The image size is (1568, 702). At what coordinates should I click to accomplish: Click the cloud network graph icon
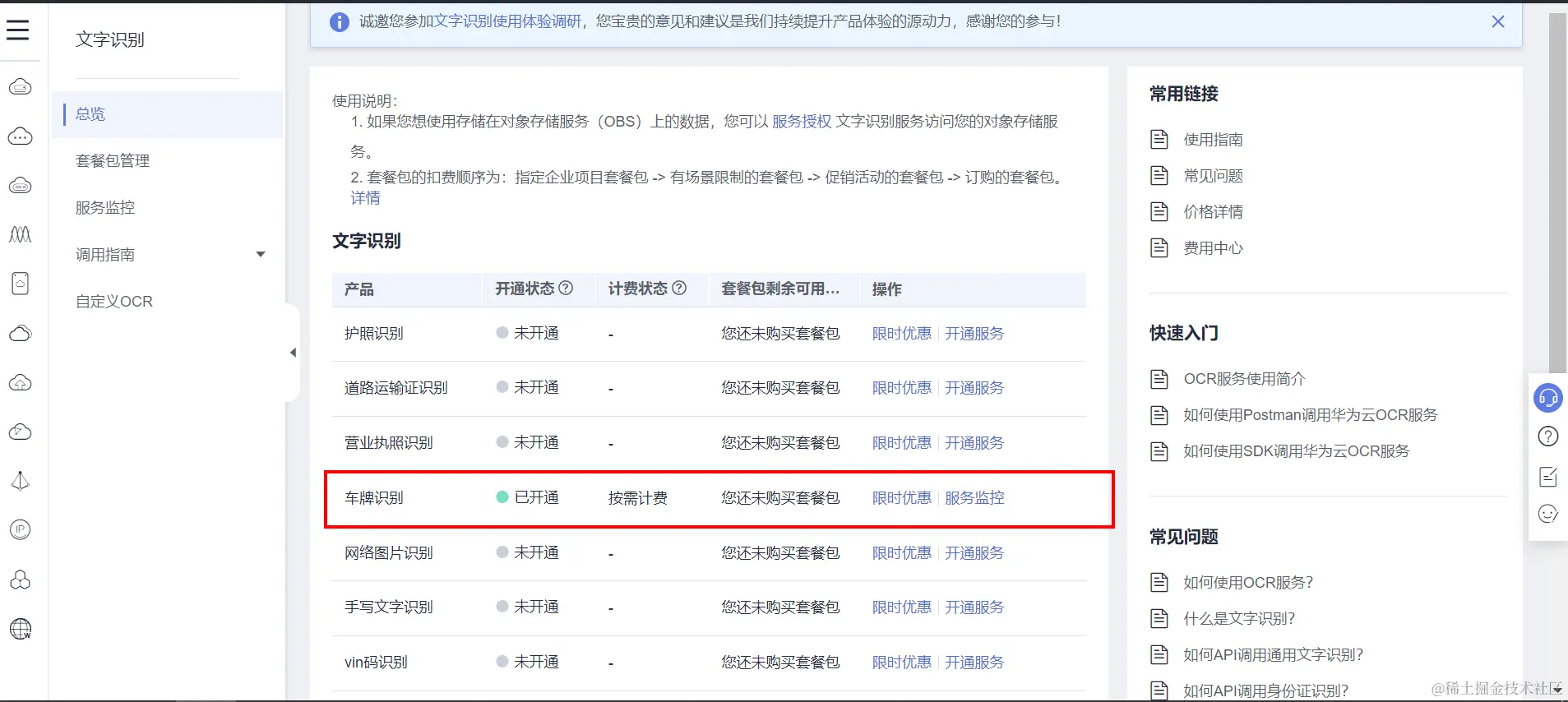coord(21,432)
